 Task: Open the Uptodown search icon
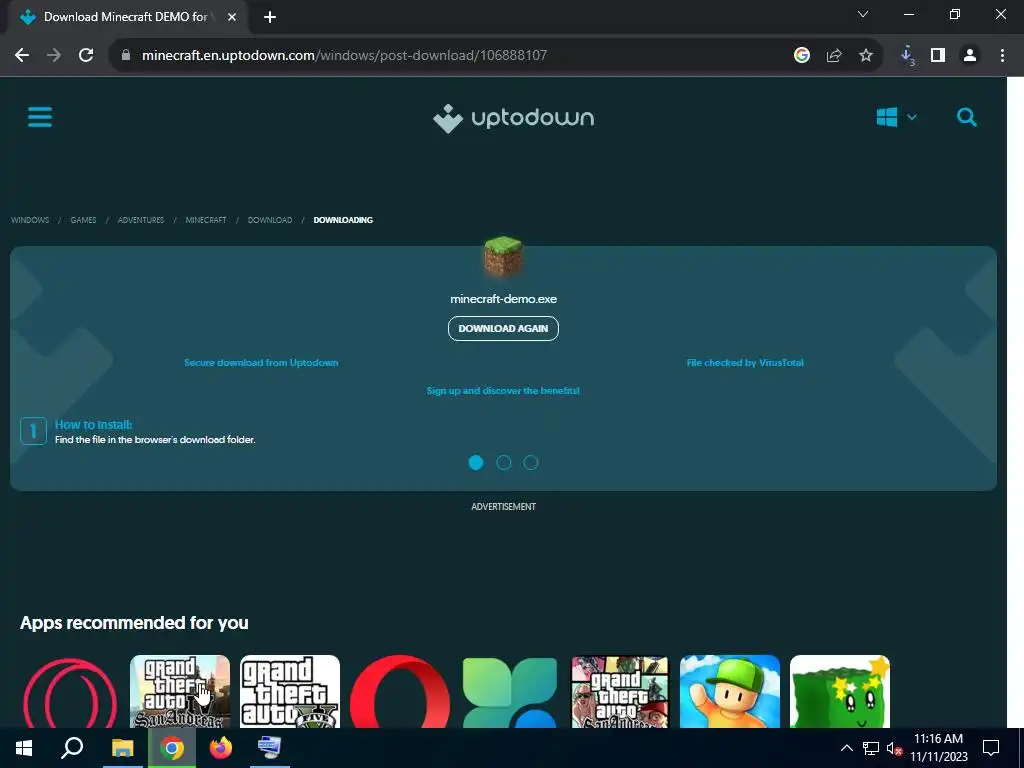tap(967, 118)
